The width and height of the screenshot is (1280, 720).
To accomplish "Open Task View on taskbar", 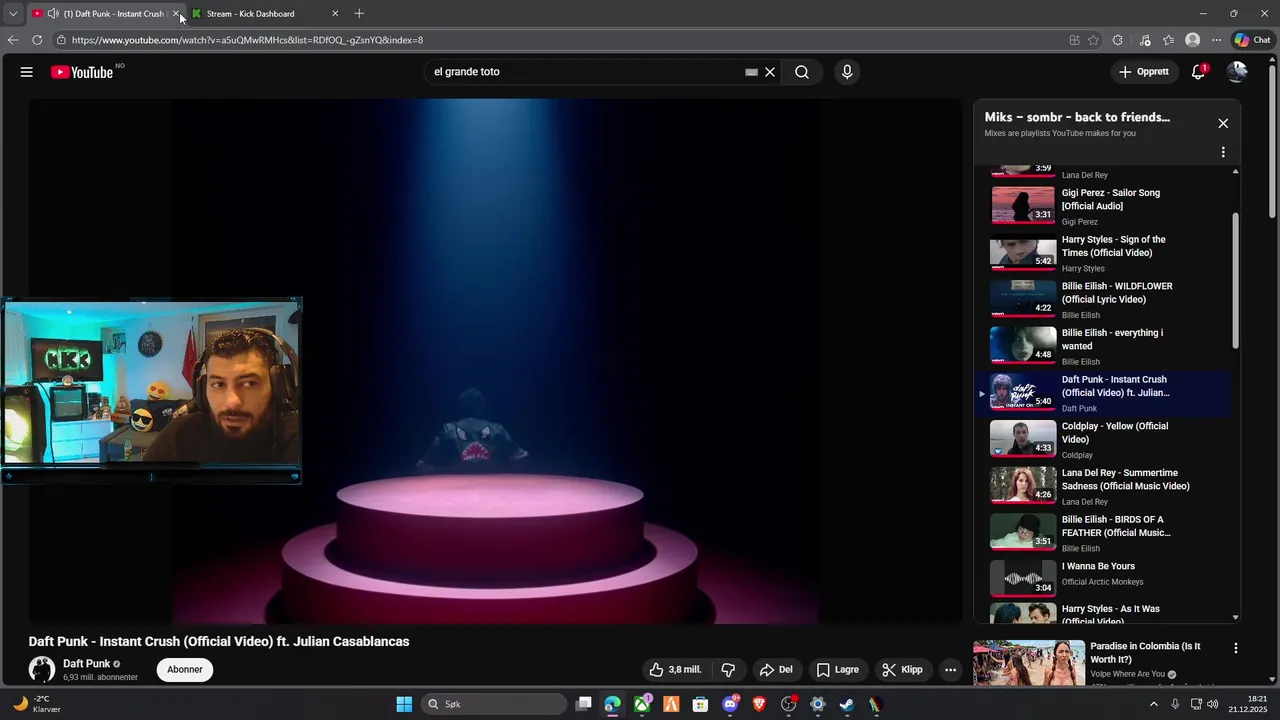I will [x=584, y=704].
